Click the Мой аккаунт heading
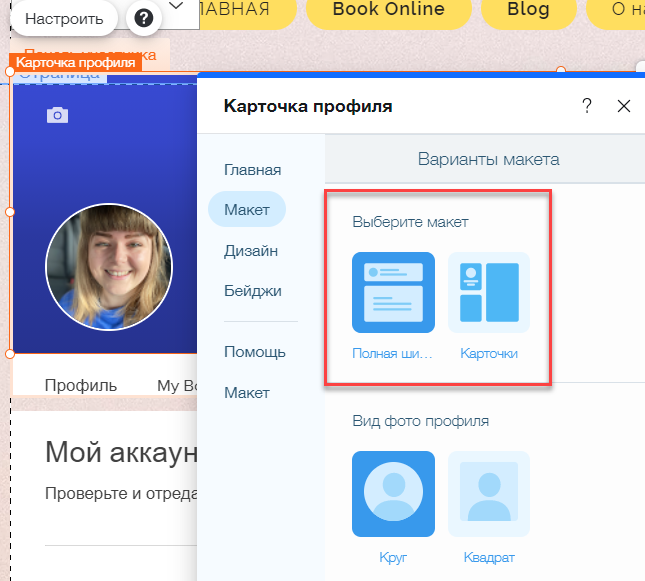Image resolution: width=645 pixels, height=581 pixels. 121,452
